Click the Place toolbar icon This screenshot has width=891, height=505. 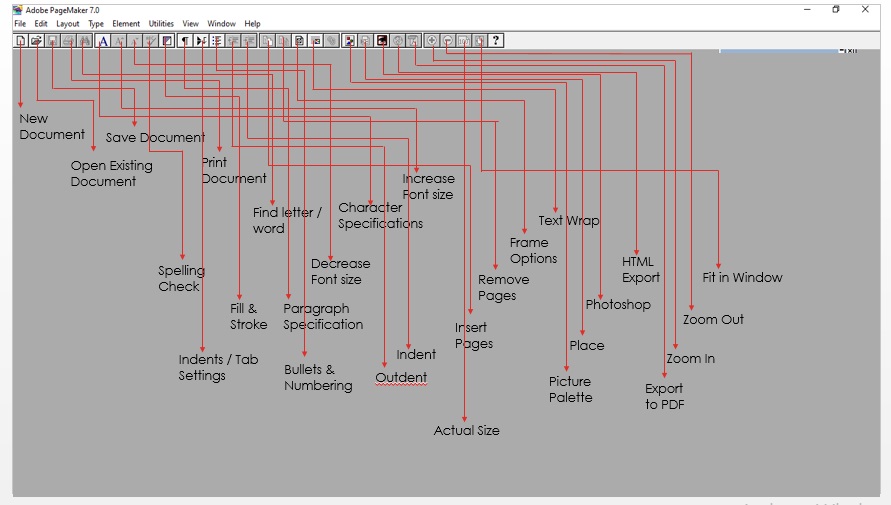pos(365,41)
